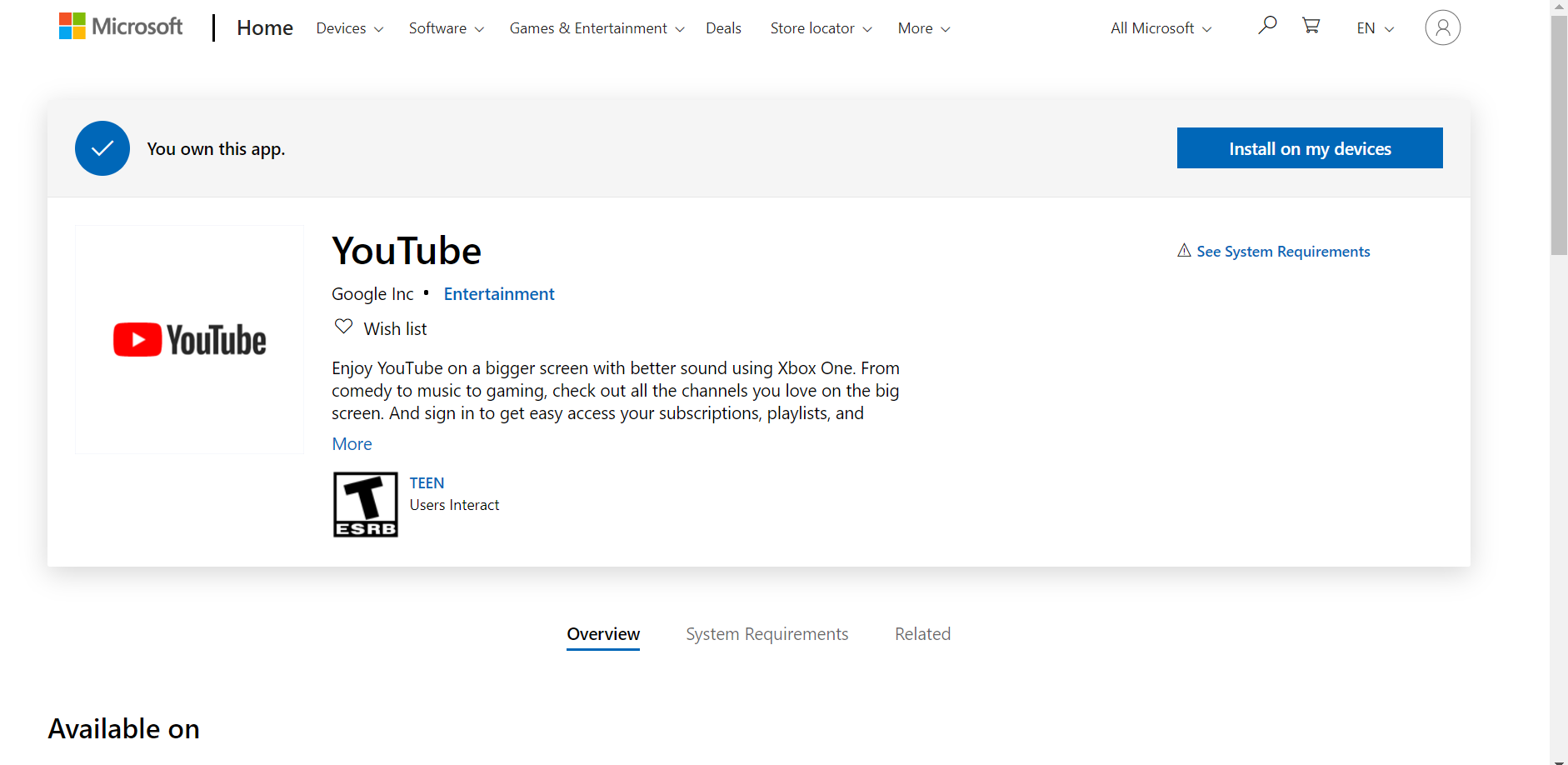This screenshot has height=765, width=1568.
Task: Click the page vertical scrollbar thumb
Action: (x=1559, y=135)
